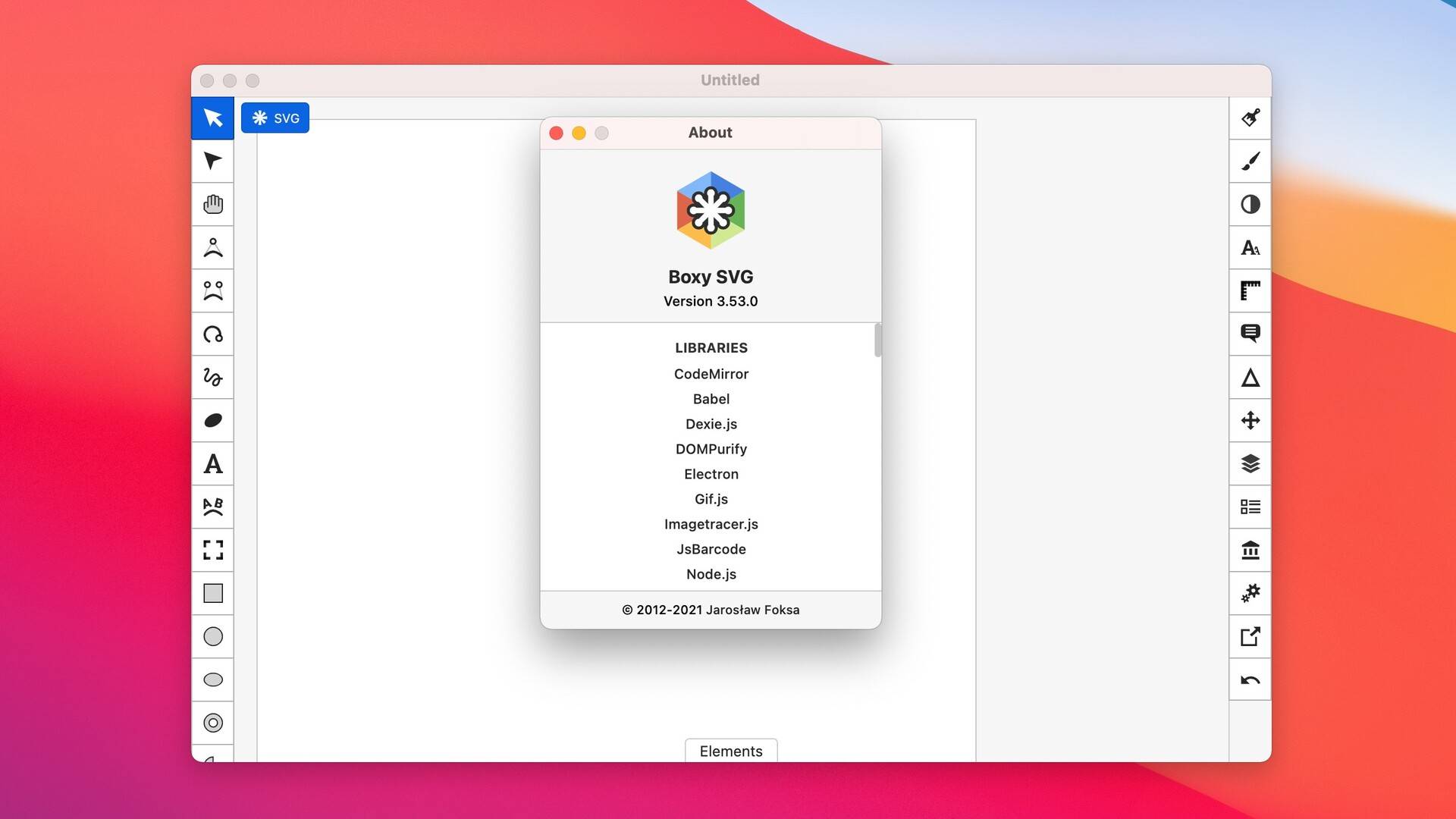The image size is (1456, 819).
Task: Select the Blob brush tool
Action: [212, 420]
